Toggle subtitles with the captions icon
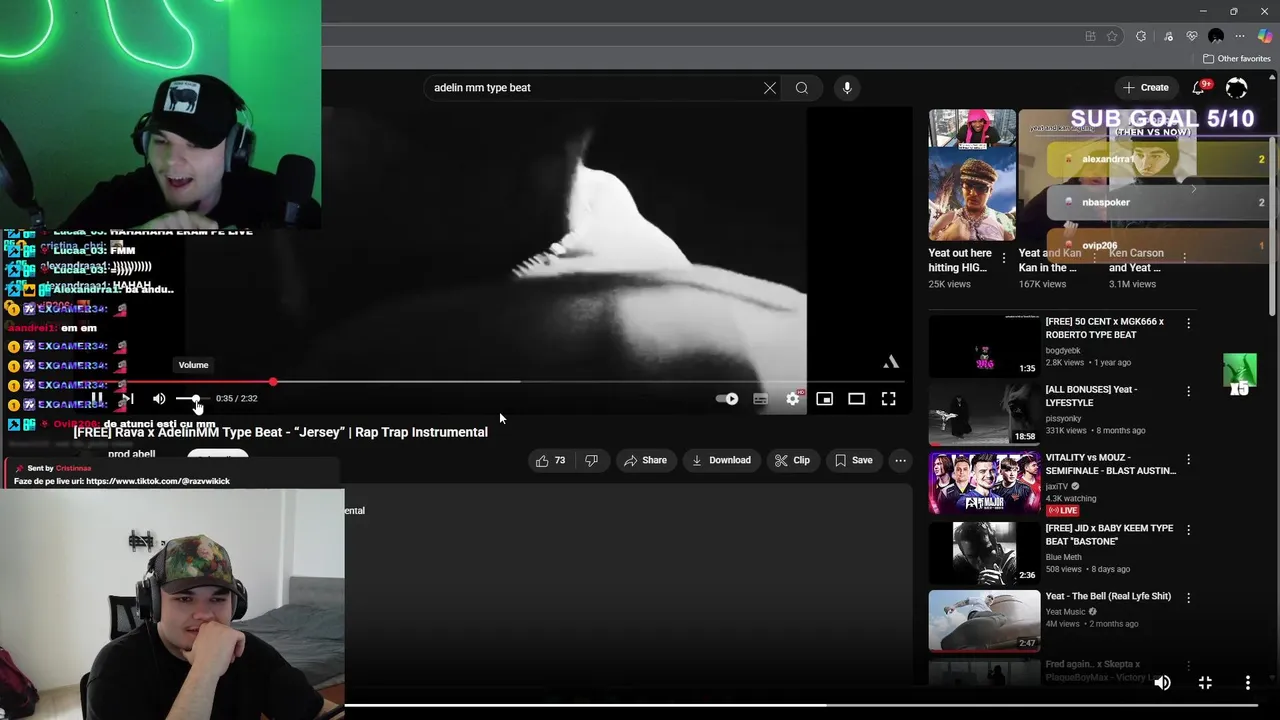The width and height of the screenshot is (1280, 720). click(760, 399)
